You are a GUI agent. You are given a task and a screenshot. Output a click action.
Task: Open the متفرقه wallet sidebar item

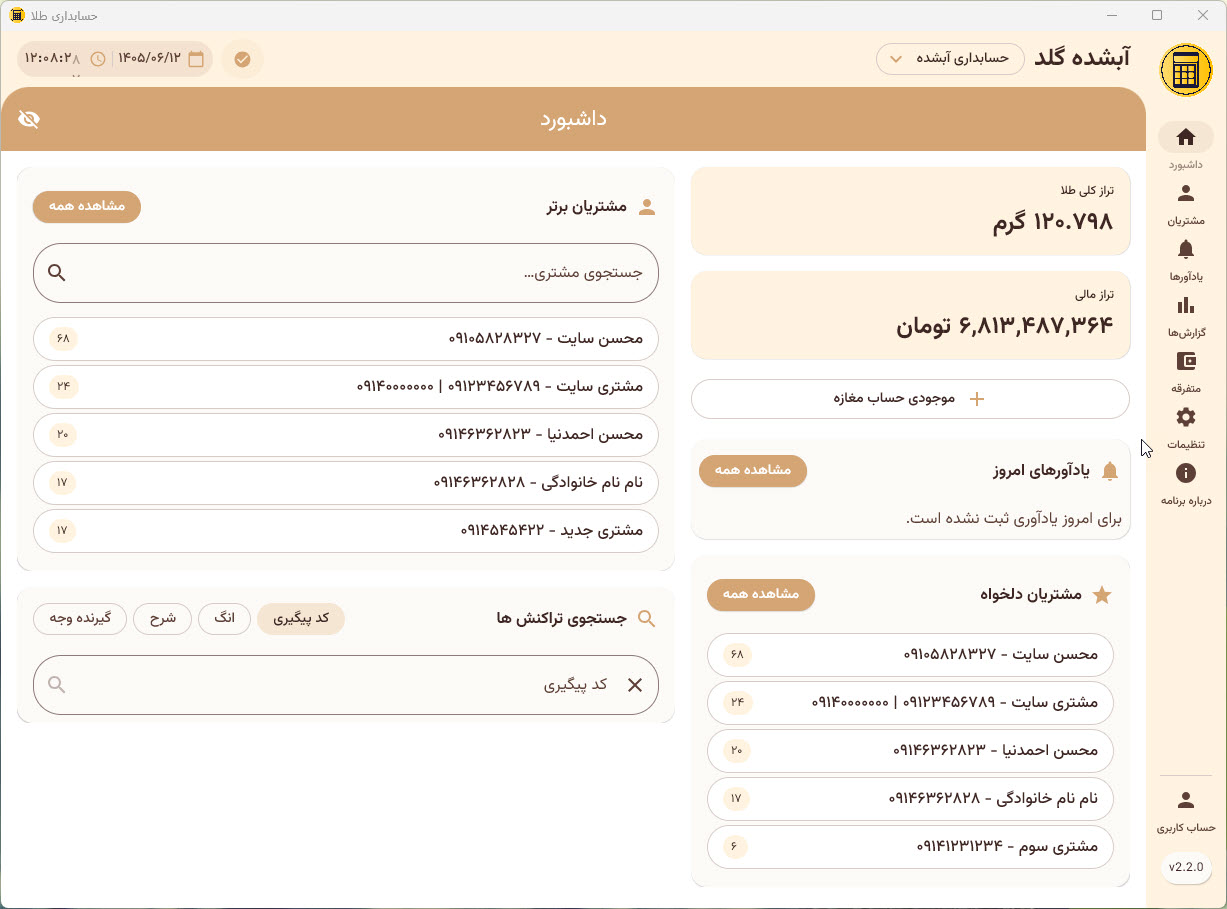coord(1186,371)
